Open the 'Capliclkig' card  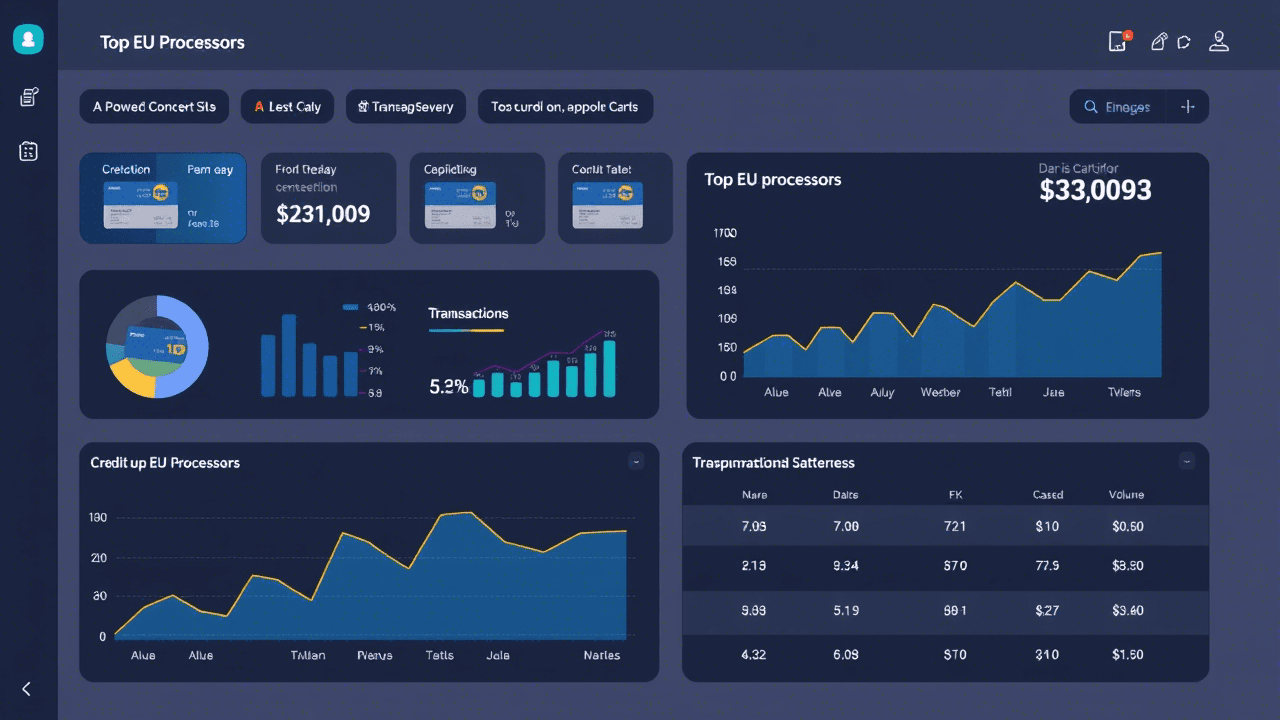477,198
